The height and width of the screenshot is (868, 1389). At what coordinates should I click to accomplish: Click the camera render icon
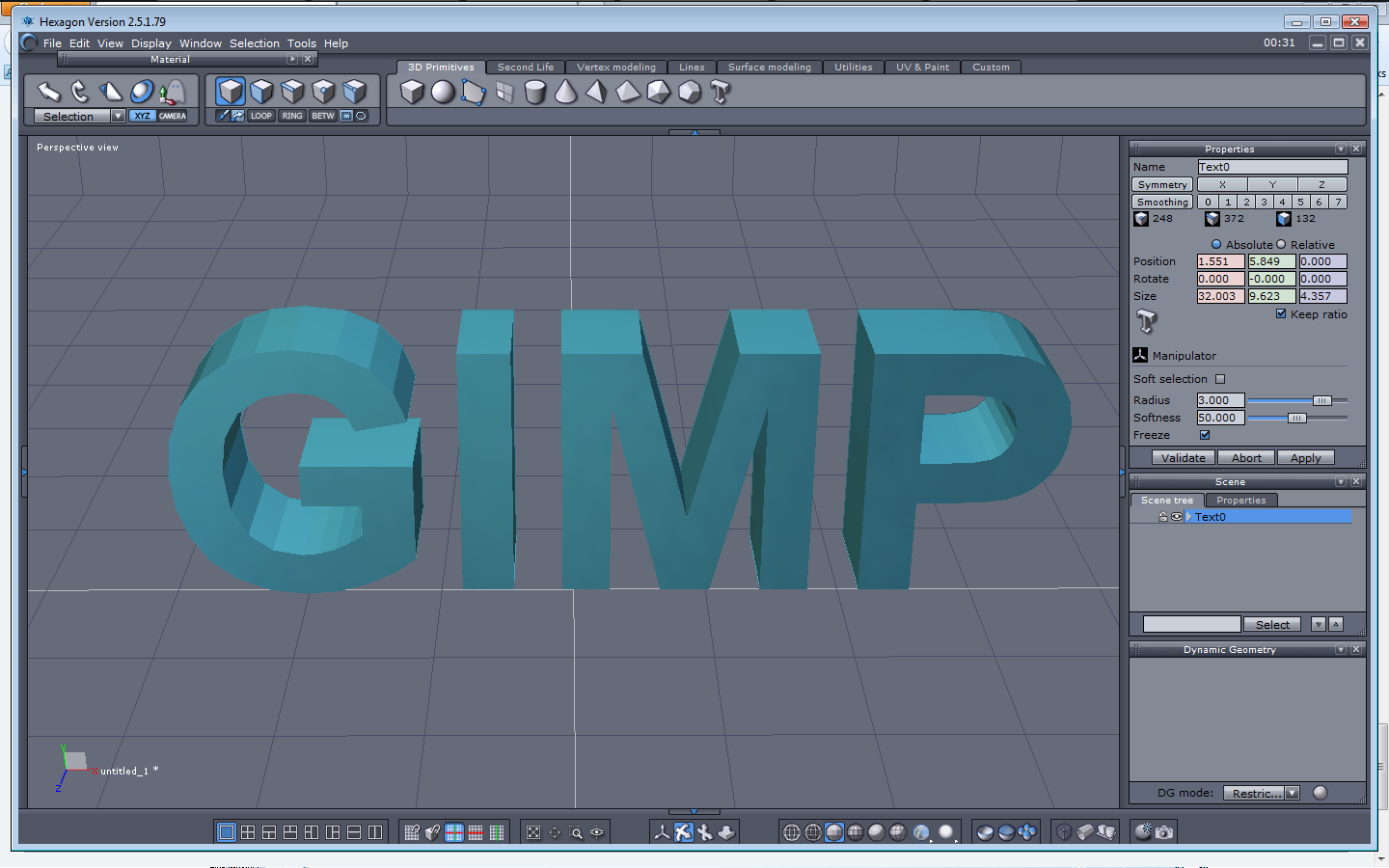tap(1165, 832)
